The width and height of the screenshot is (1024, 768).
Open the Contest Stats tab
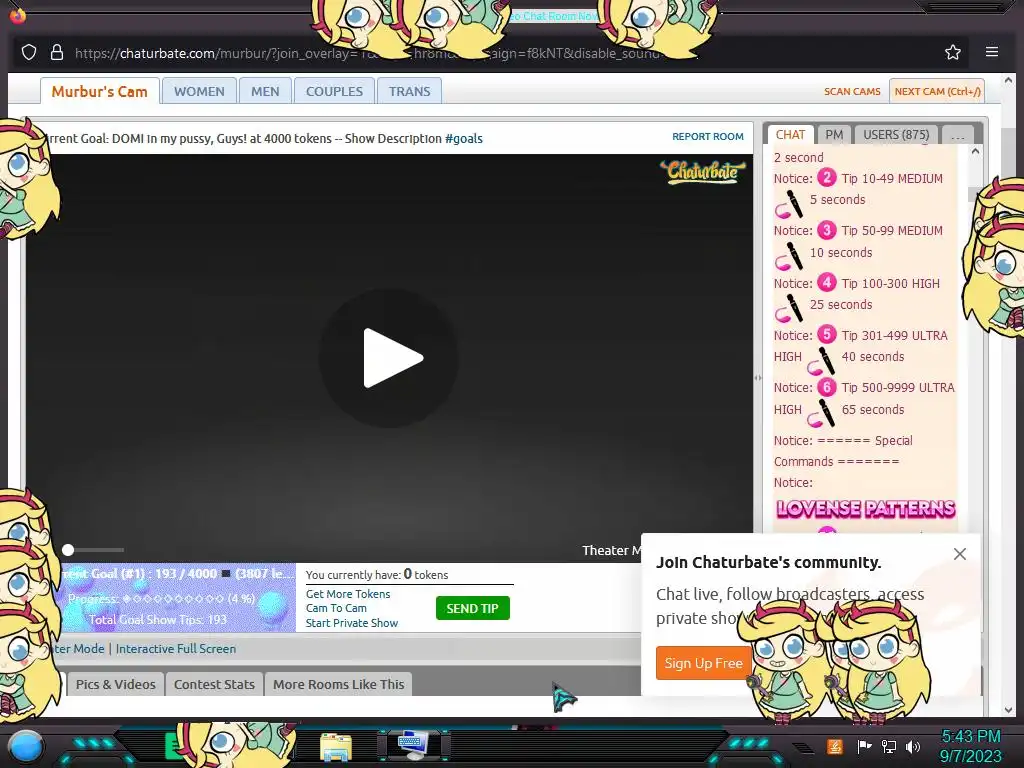(214, 684)
